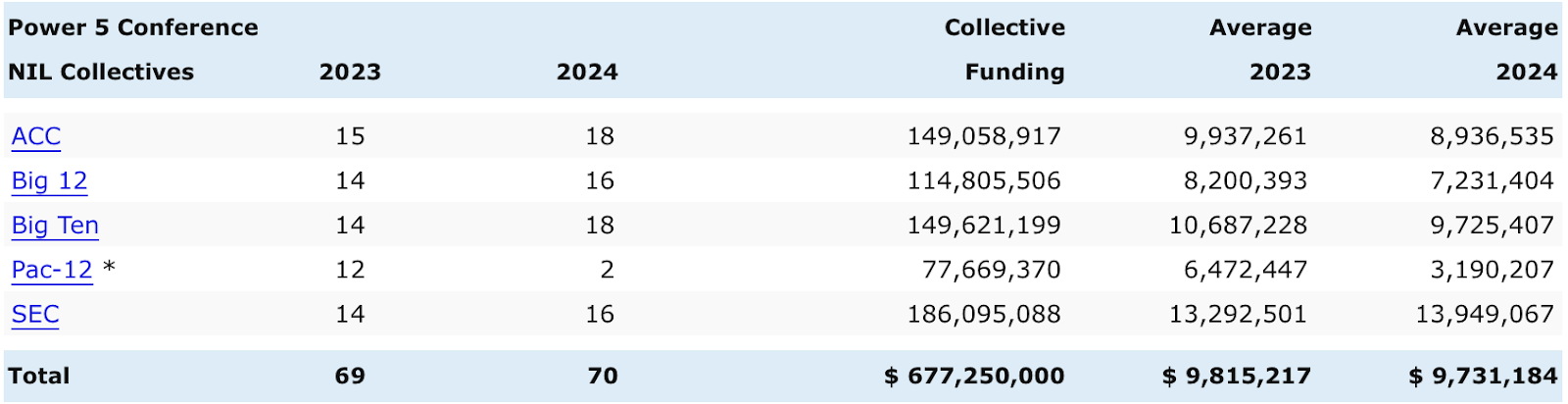Viewport: 1568px width, 404px height.
Task: Select the Pac-12 funding value 77,669,370
Action: [991, 270]
